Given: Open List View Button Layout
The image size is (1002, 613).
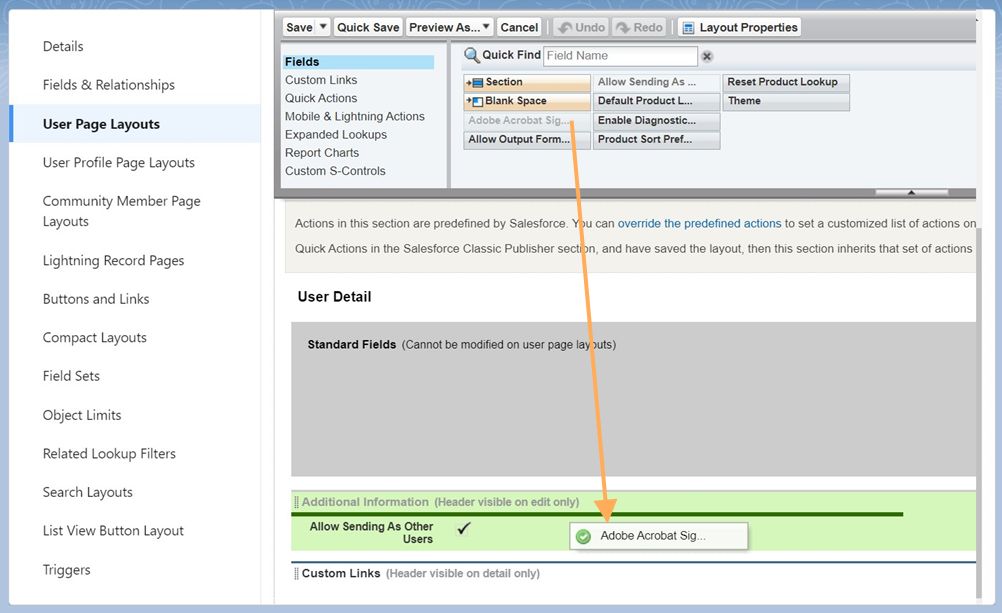Looking at the screenshot, I should [112, 531].
